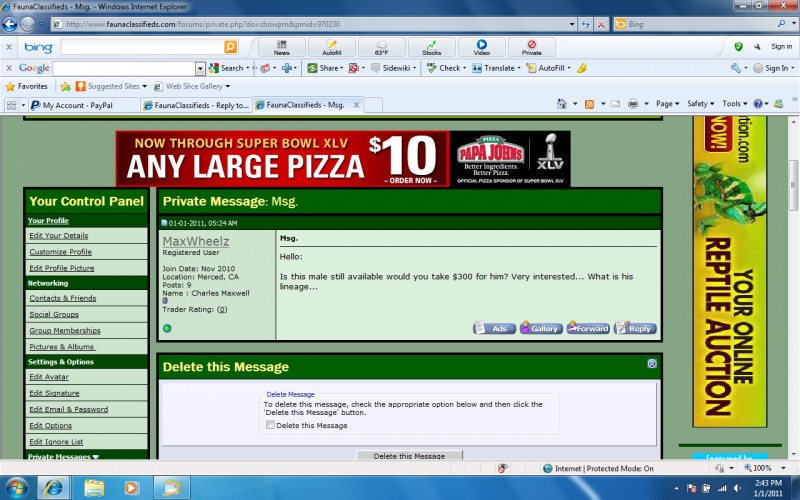This screenshot has height=500, width=800.
Task: Open the Video toolbar button
Action: [482, 47]
